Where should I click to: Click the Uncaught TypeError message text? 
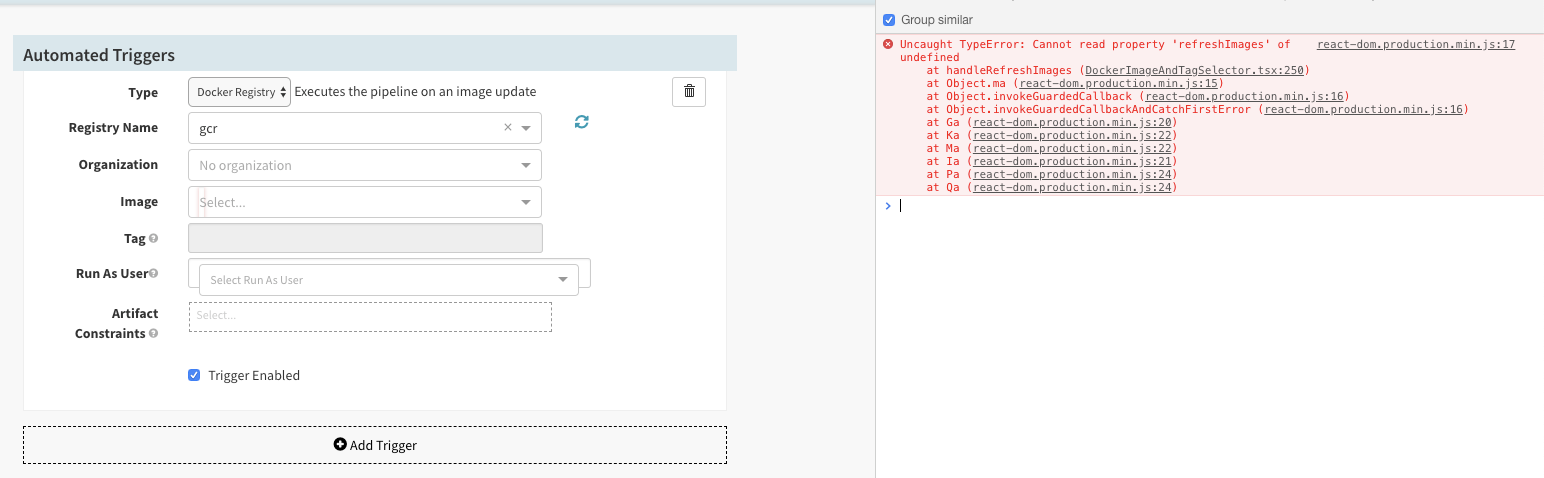click(1095, 51)
